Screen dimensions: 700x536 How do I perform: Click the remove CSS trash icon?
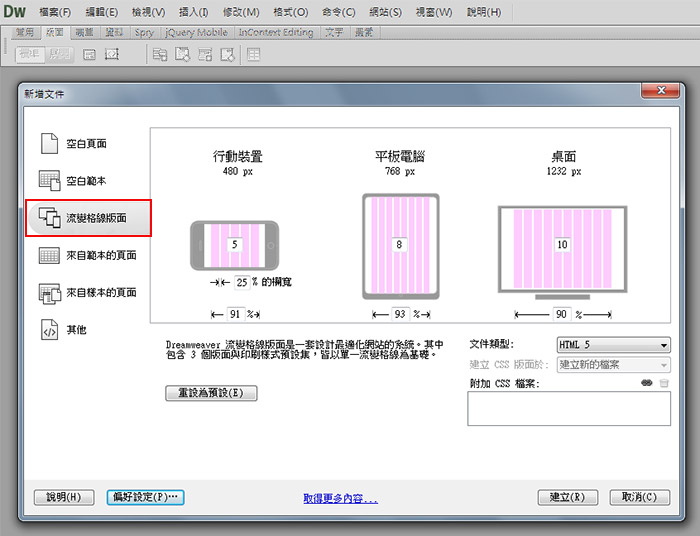[664, 383]
